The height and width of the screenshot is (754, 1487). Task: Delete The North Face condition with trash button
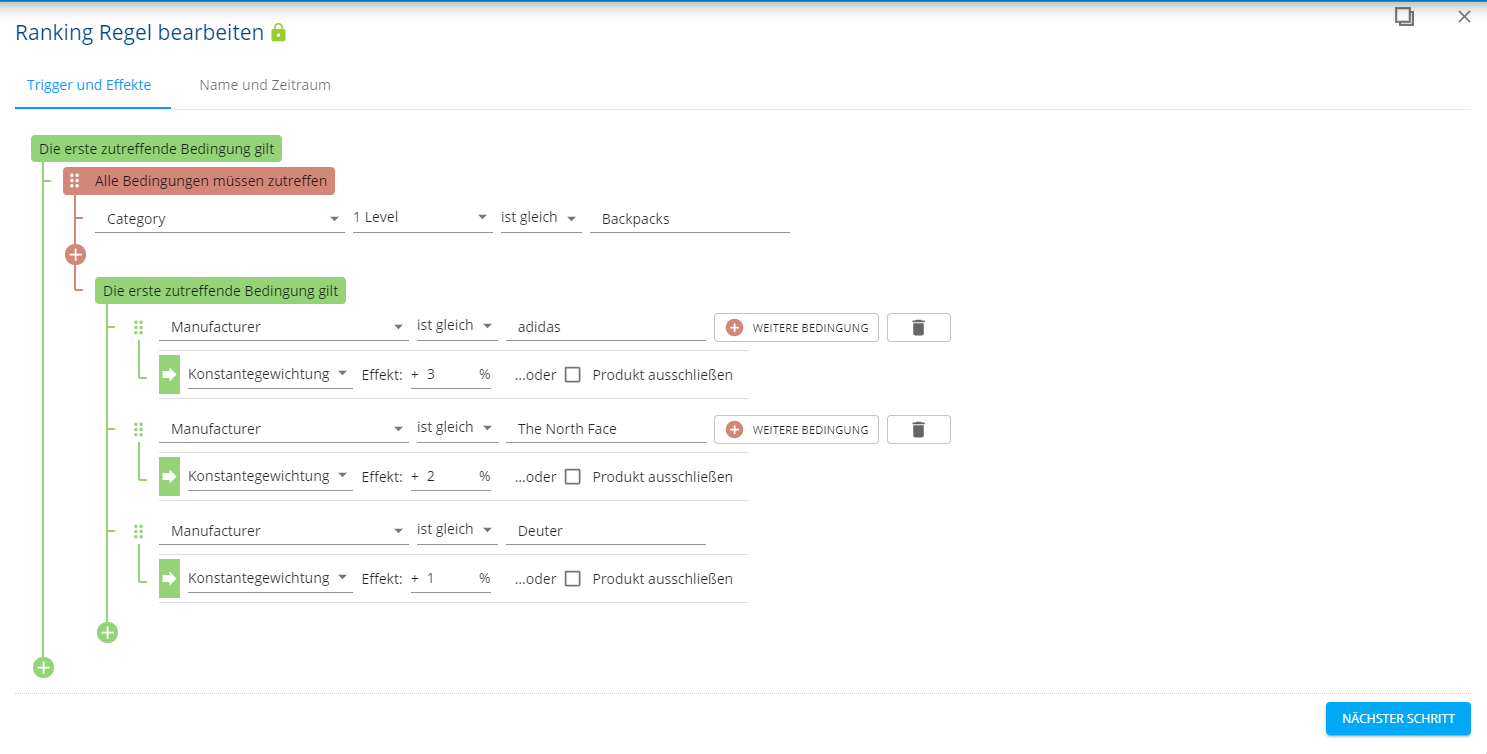pyautogui.click(x=919, y=429)
